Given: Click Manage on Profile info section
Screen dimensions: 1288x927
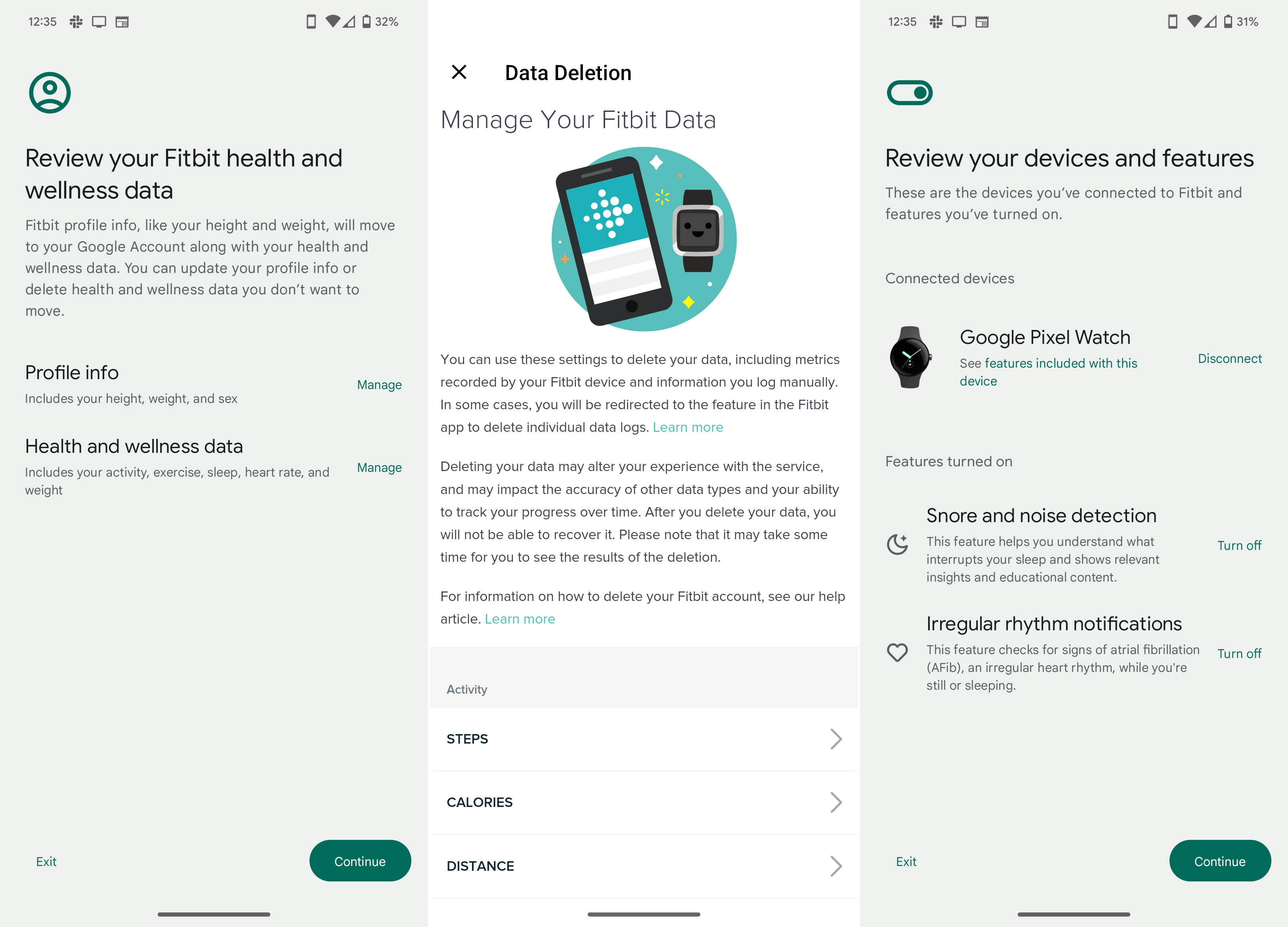Looking at the screenshot, I should (x=378, y=384).
